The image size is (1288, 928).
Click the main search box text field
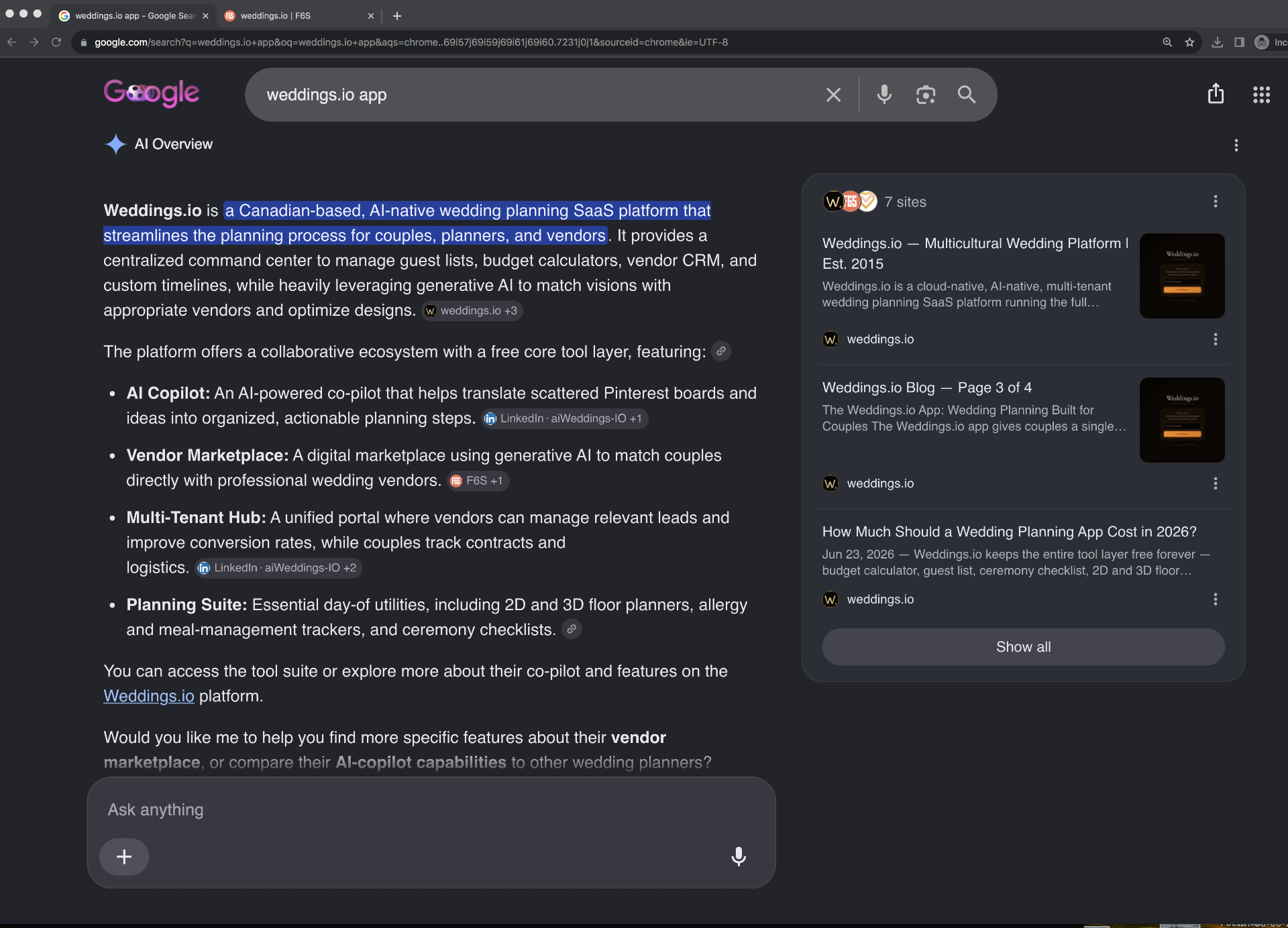(x=537, y=95)
